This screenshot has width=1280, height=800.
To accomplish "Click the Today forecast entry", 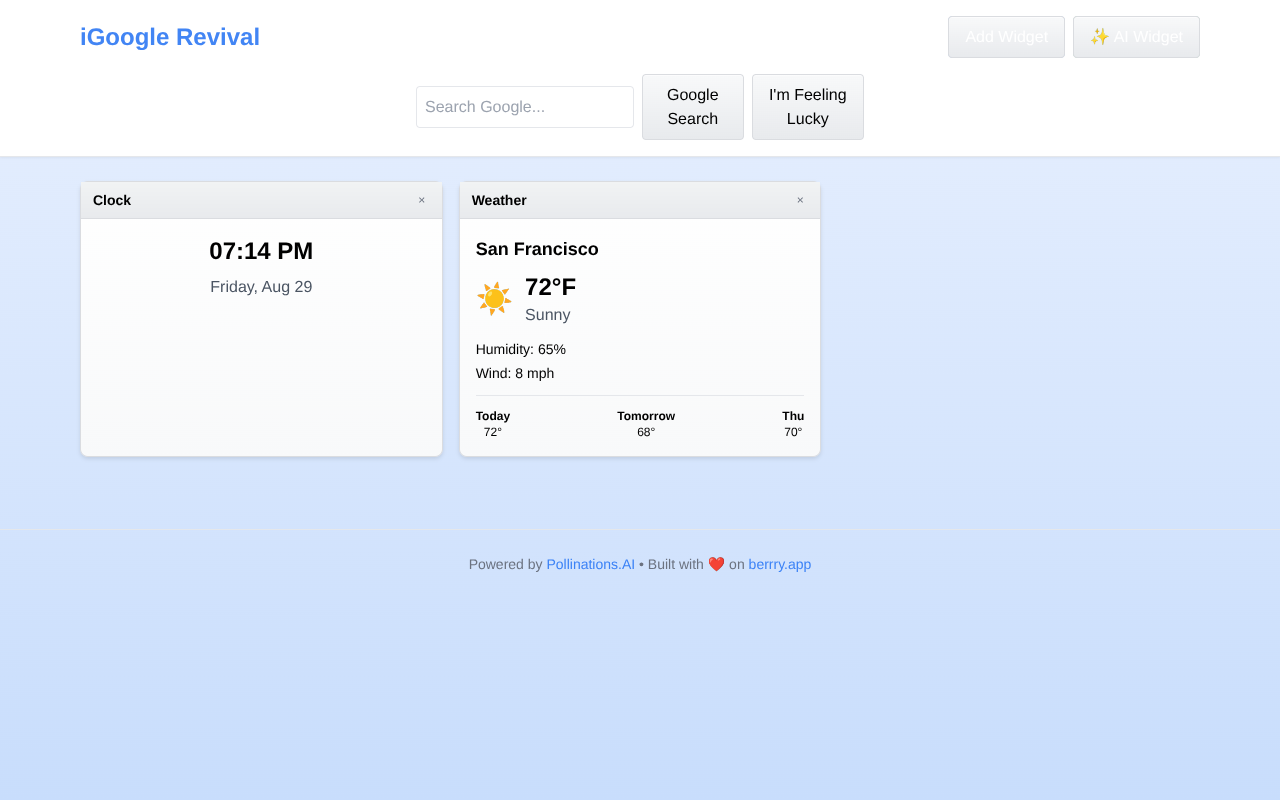I will coord(493,423).
